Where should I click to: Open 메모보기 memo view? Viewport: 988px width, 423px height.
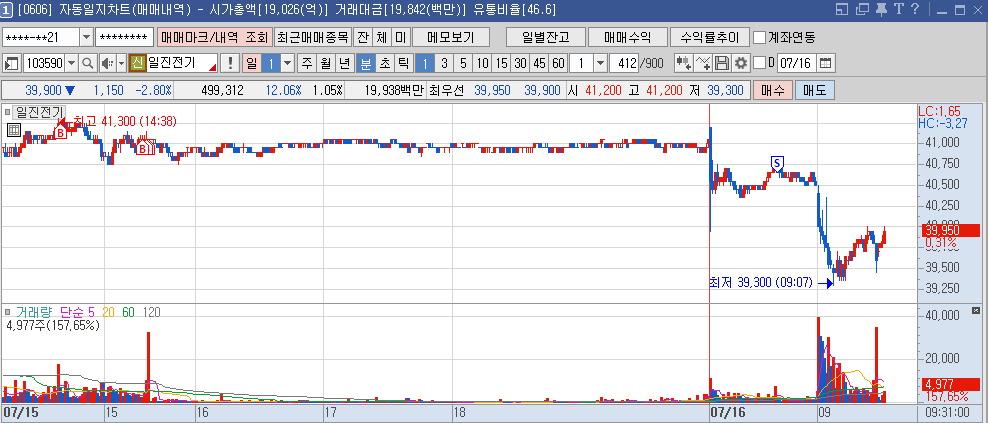click(x=451, y=37)
